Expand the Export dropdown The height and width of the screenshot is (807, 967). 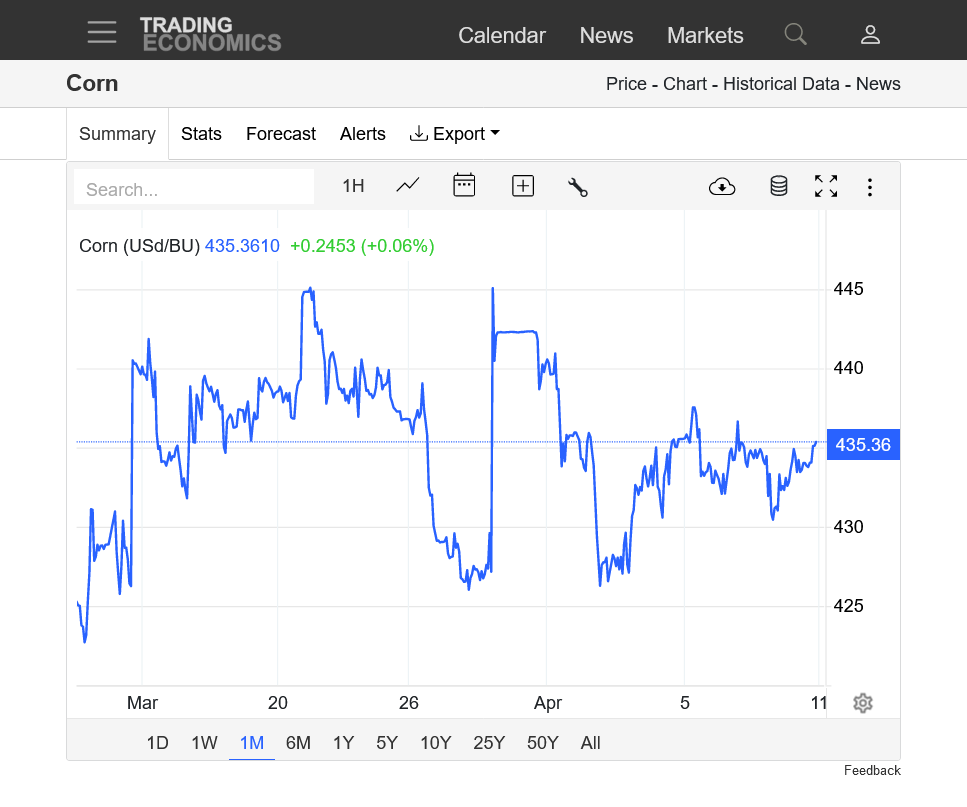[455, 134]
